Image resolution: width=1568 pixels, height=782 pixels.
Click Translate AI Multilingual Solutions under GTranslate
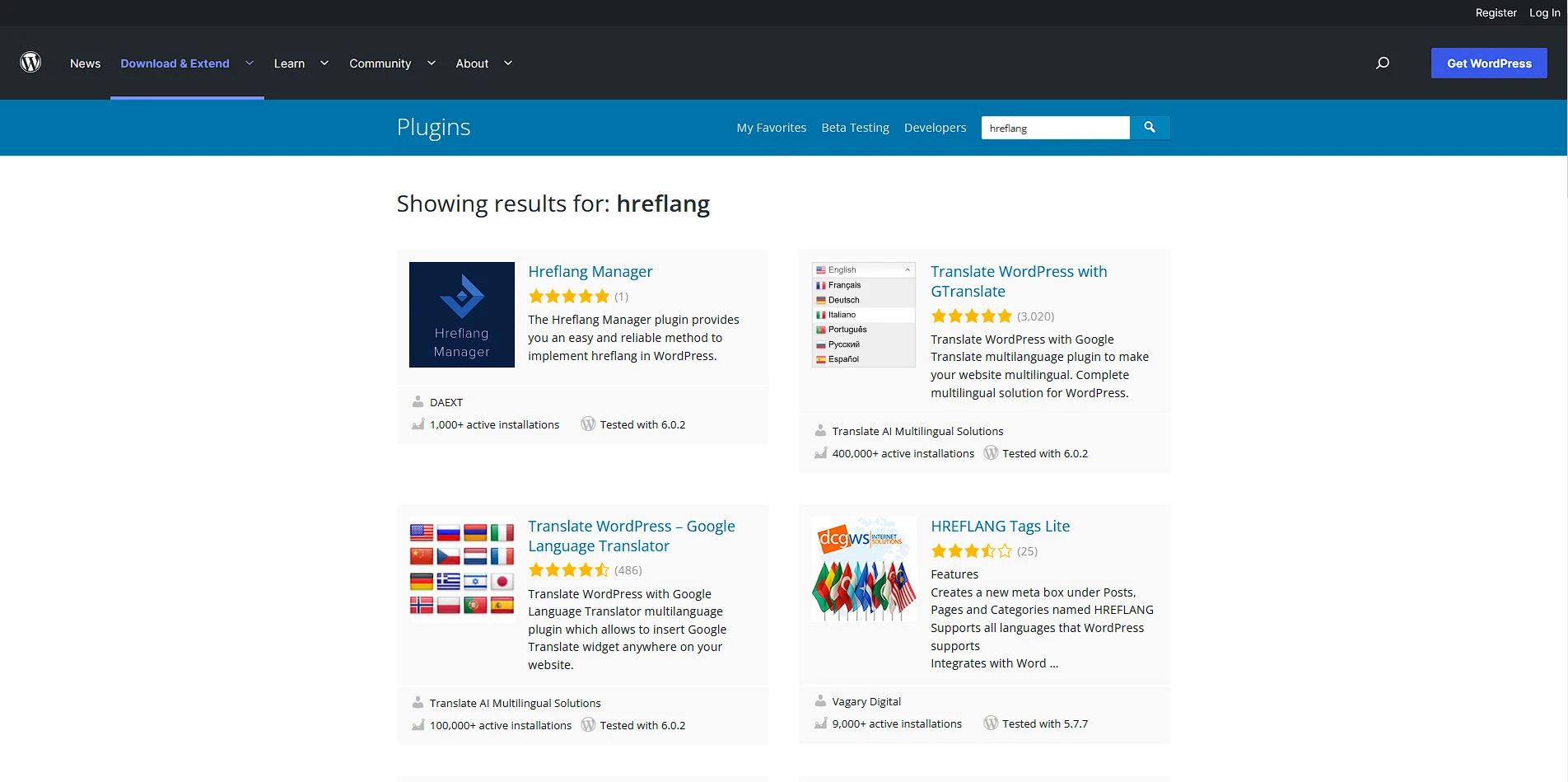point(917,431)
